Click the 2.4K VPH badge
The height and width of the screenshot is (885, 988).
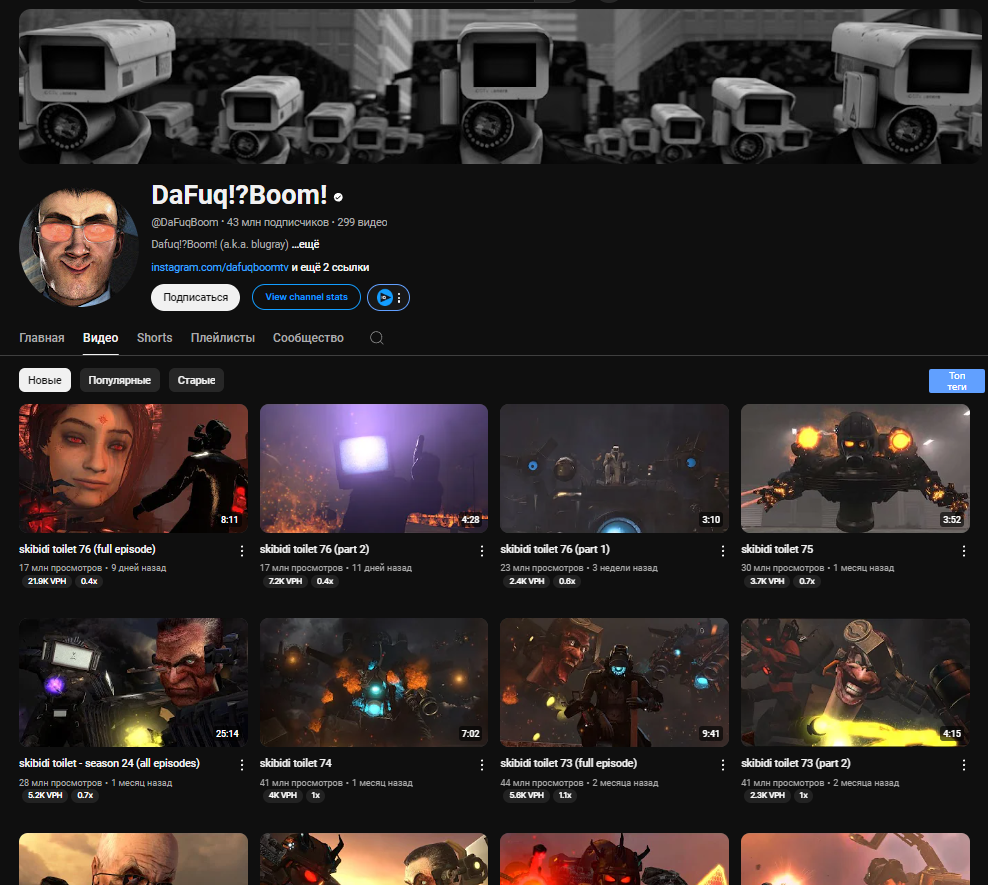[x=527, y=581]
